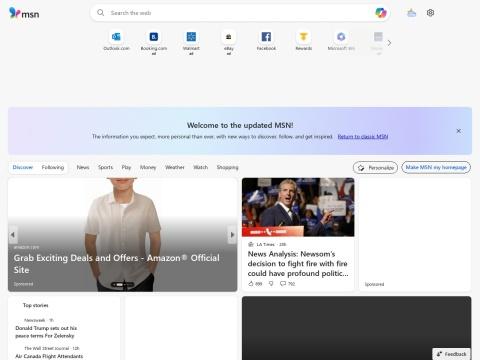Like the Newsom article thumbs up
480x360 pixels.
pos(255,284)
